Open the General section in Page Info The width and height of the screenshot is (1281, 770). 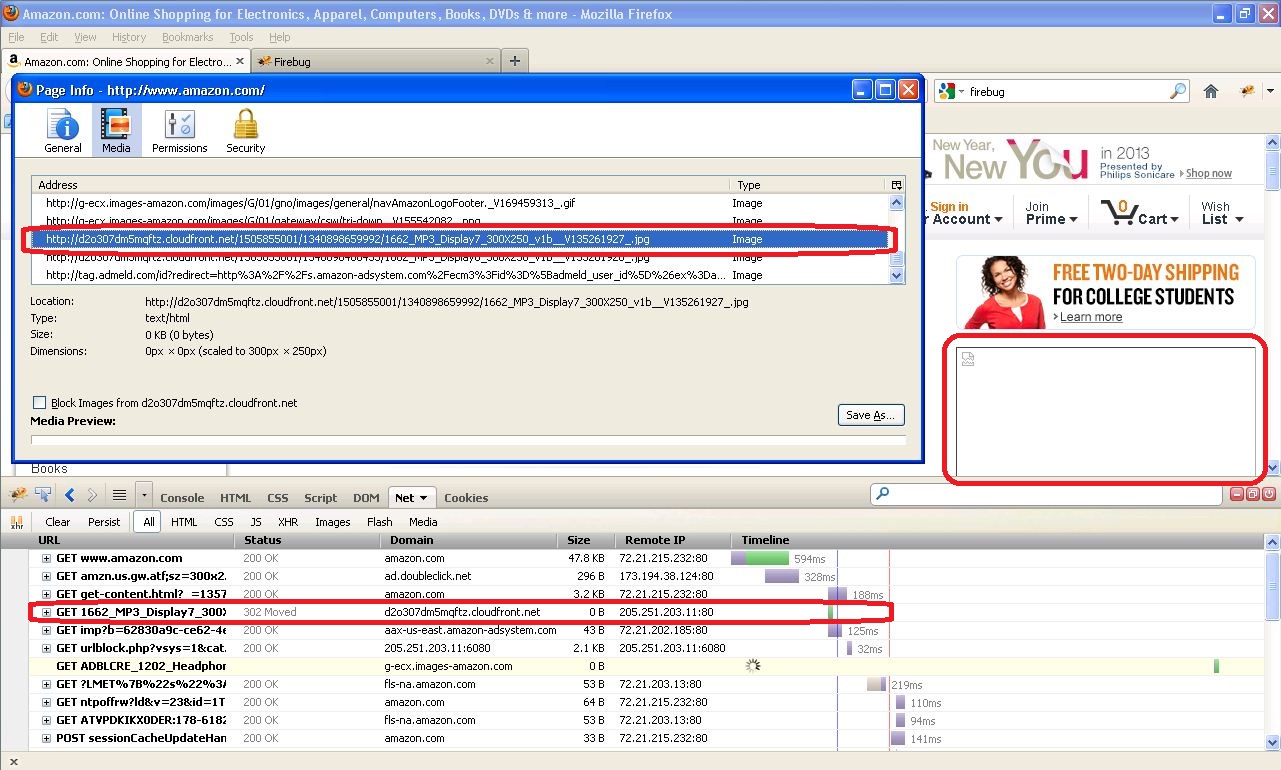63,131
